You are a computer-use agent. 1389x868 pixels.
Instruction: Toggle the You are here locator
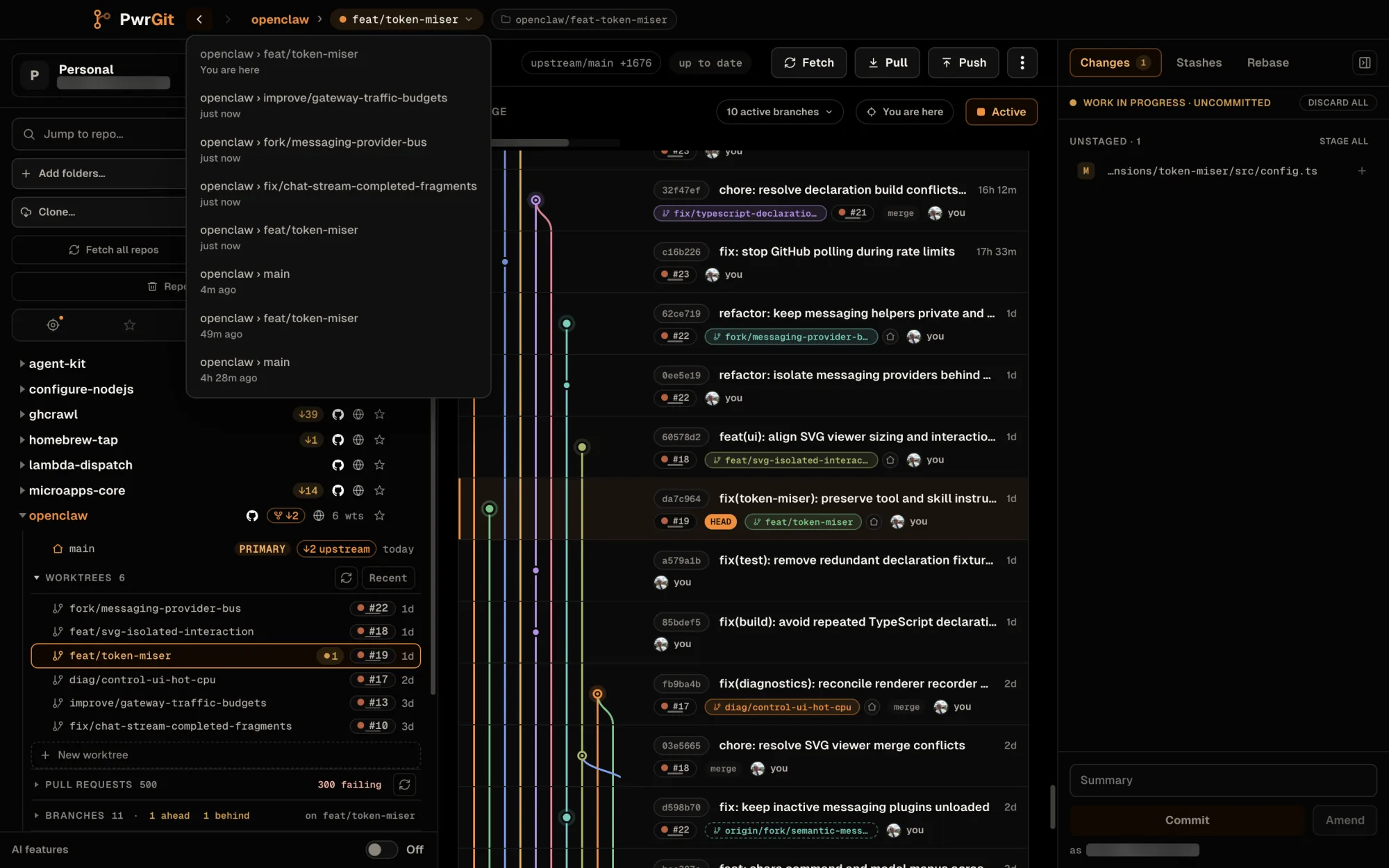click(904, 112)
